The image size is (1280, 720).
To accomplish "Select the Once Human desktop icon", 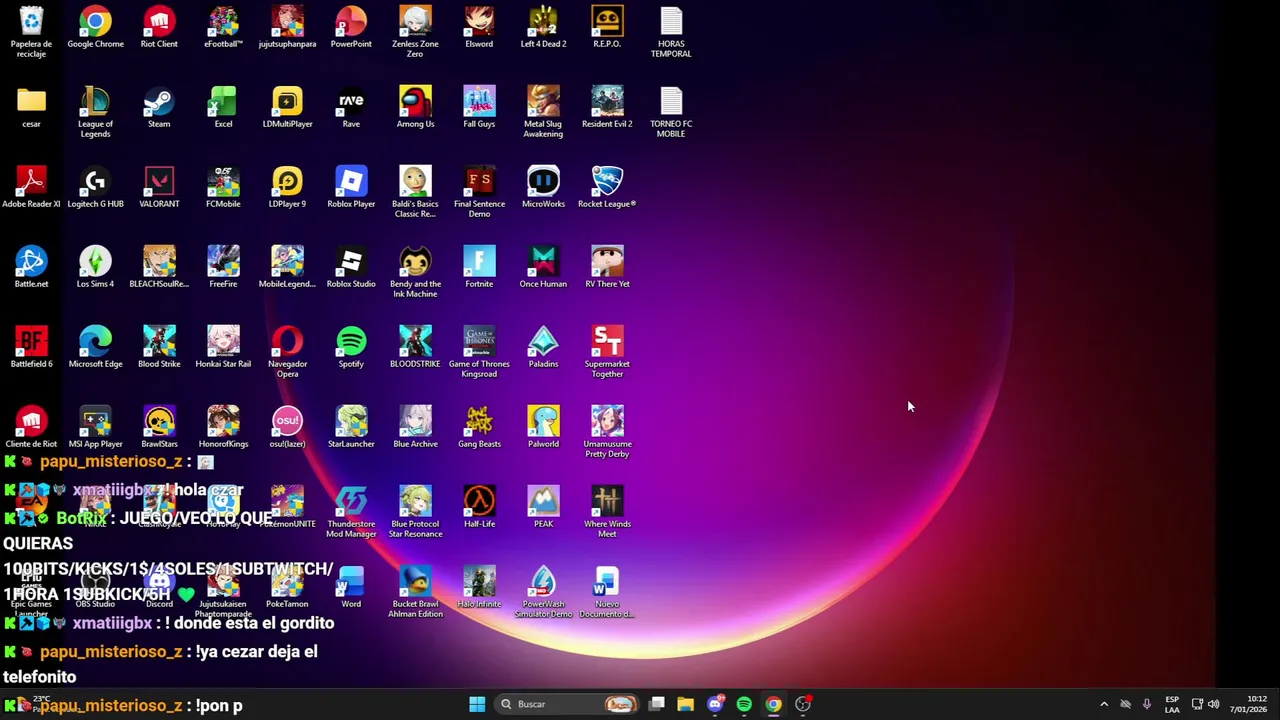I will [543, 267].
